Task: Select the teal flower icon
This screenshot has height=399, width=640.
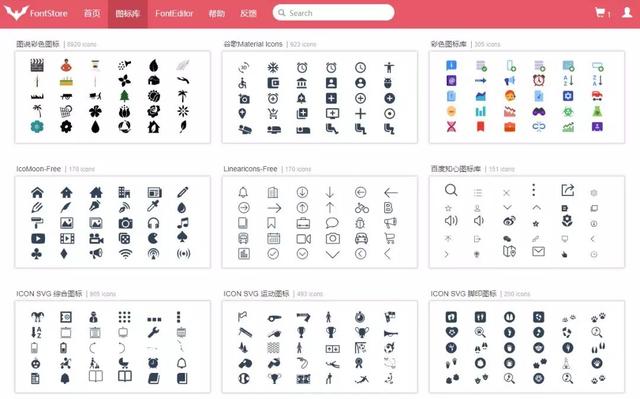Action: point(37,127)
